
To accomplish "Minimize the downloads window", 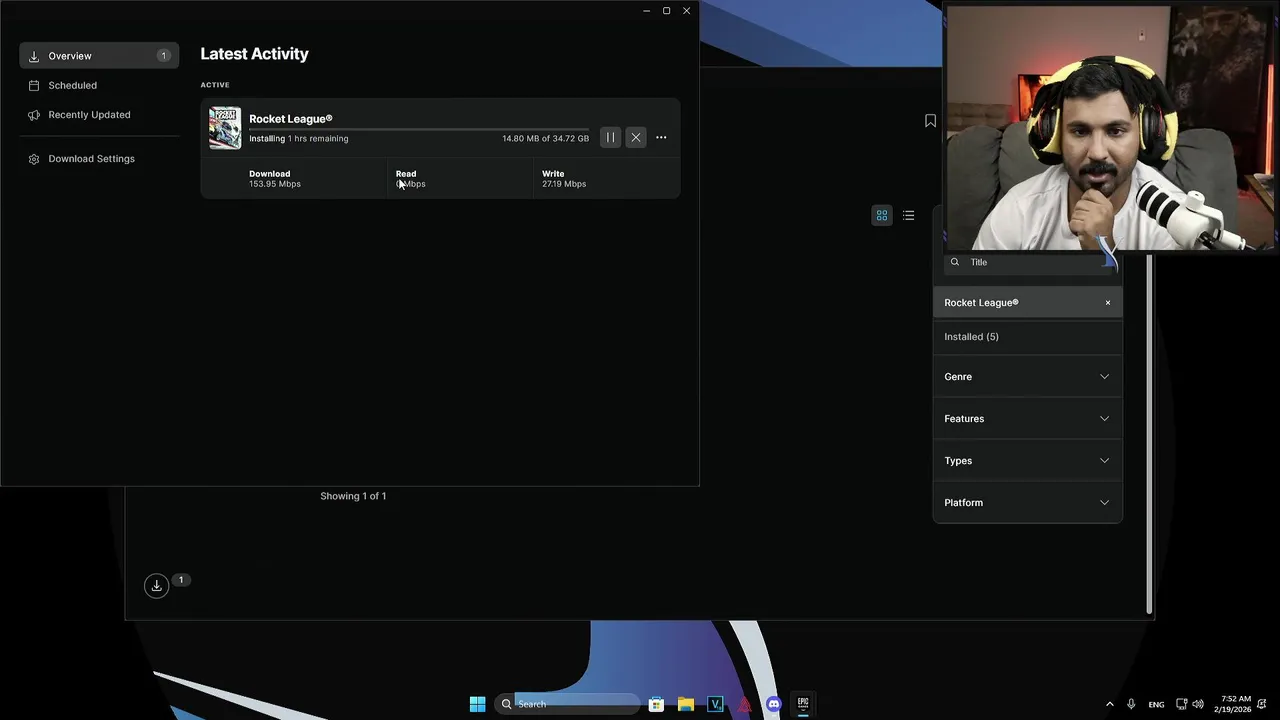I will [646, 11].
